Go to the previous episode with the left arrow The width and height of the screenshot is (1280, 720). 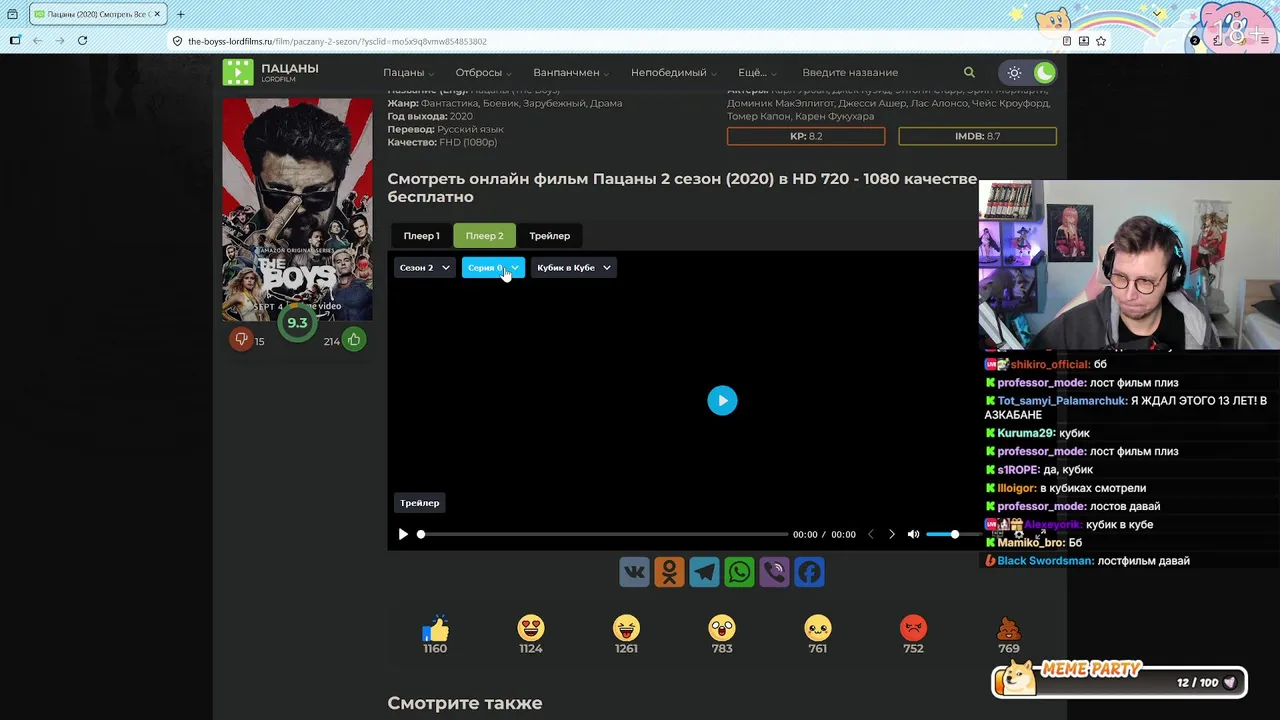point(870,535)
